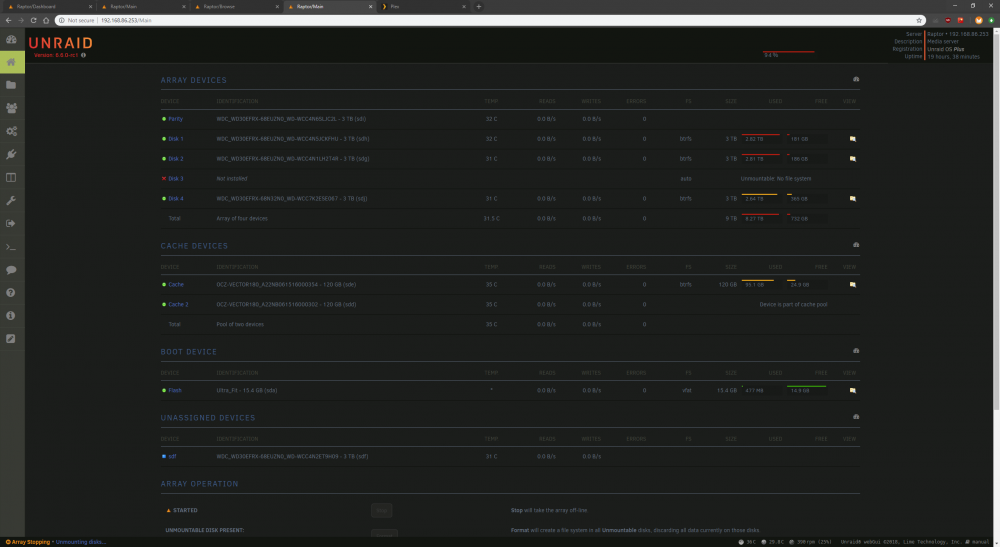
Task: Click the browser home button
Action: 46,20
